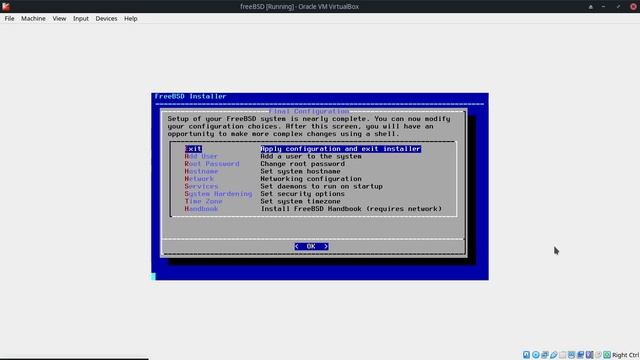Select the System Hardening option
Image resolution: width=640 pixels, height=360 pixels.
click(x=218, y=194)
